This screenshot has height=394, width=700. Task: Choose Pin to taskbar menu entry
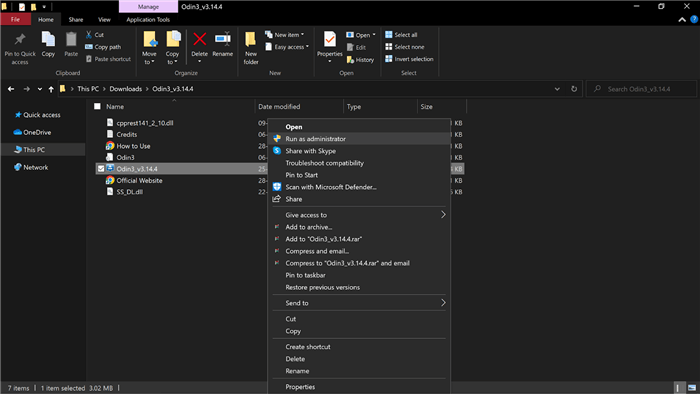pos(359,275)
